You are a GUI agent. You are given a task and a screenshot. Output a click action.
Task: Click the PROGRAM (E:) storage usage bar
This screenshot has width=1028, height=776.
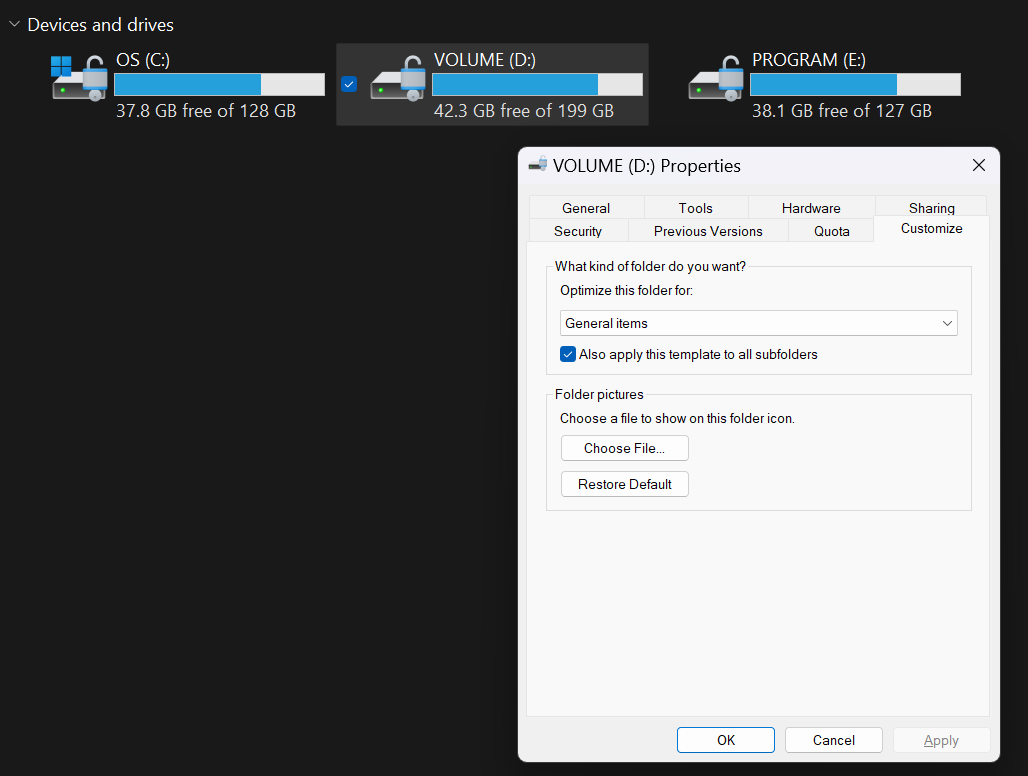tap(855, 84)
